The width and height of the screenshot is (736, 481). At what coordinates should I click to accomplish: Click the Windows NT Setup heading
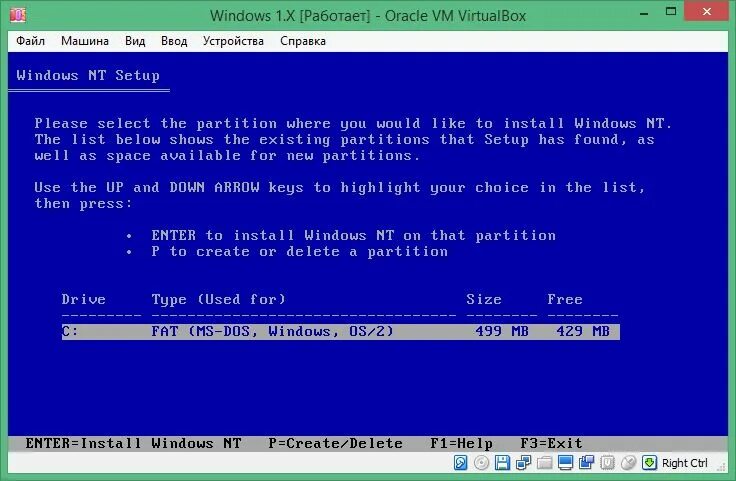[x=88, y=76]
